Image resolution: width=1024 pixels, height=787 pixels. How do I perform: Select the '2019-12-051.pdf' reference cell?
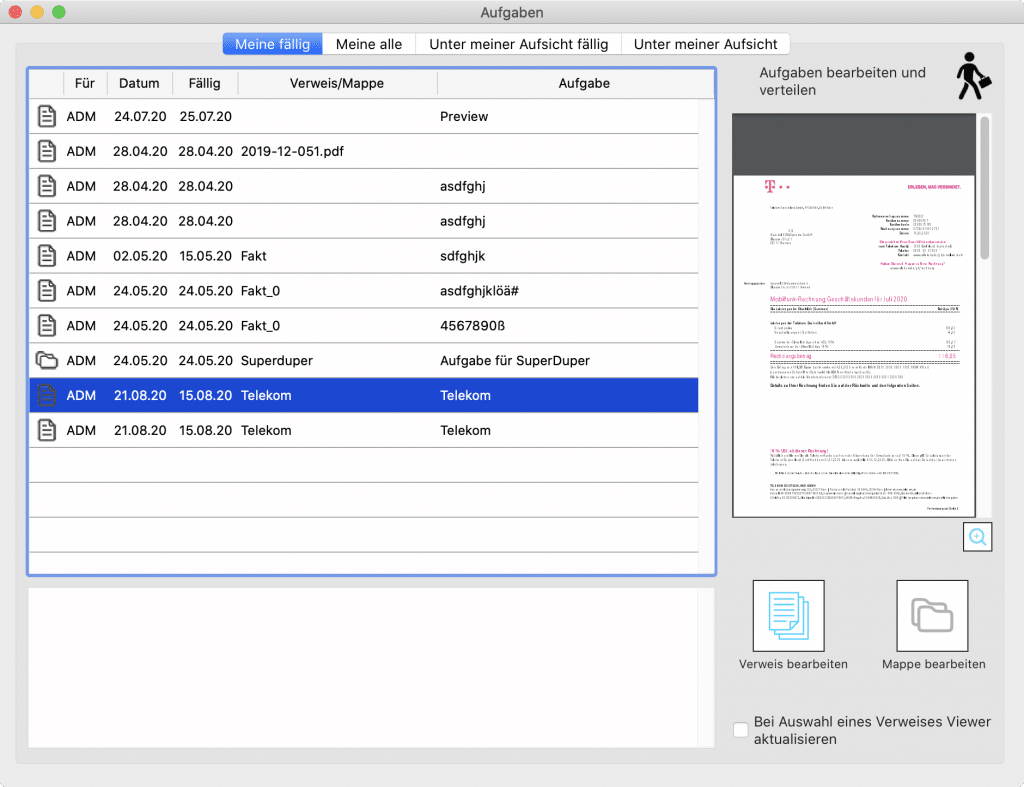pos(292,152)
